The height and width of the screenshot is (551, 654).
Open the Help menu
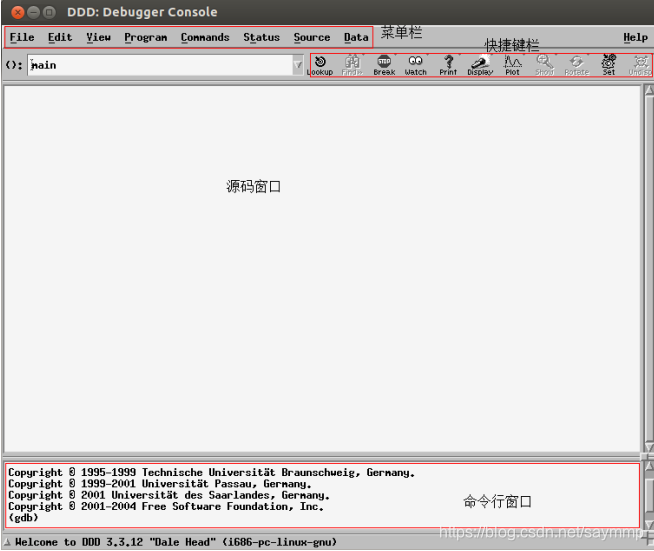point(636,38)
